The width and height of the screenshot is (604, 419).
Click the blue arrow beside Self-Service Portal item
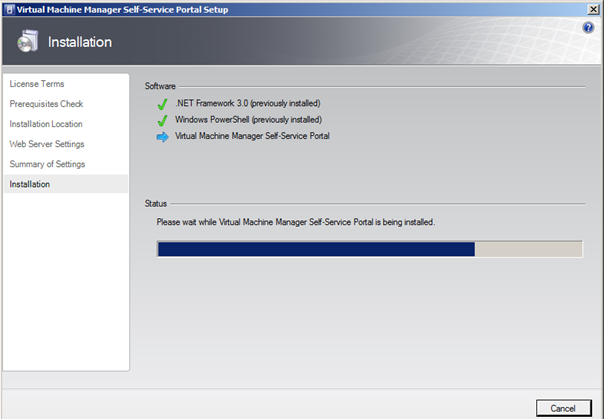point(163,137)
